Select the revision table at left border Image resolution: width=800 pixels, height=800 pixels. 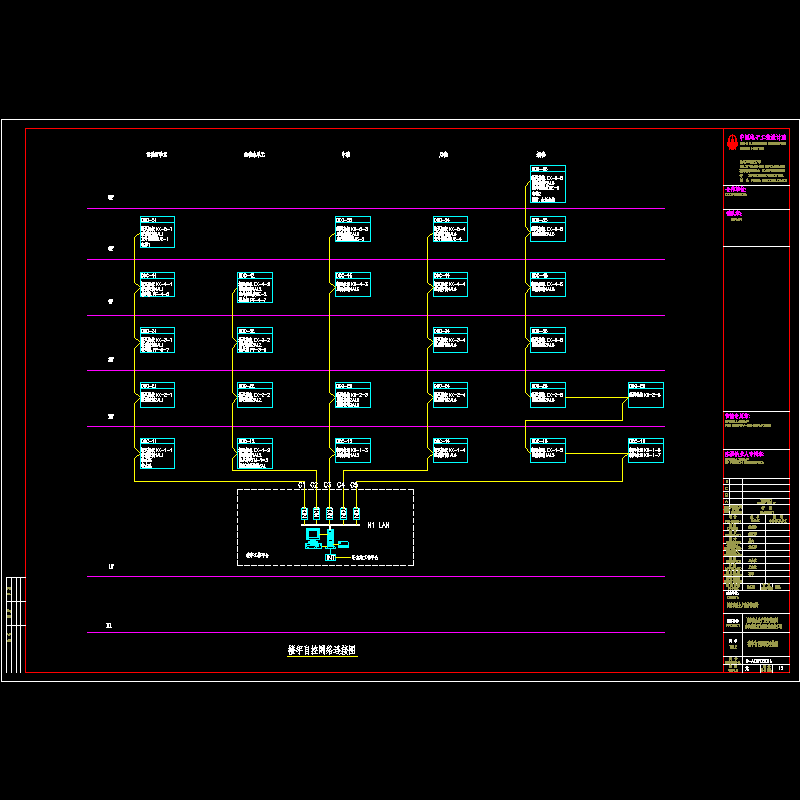click(x=15, y=603)
